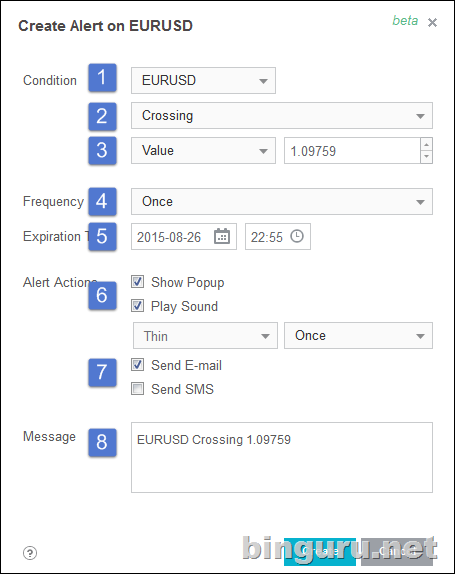
Task: Close the Create Alert dialog with X
Action: coord(432,23)
